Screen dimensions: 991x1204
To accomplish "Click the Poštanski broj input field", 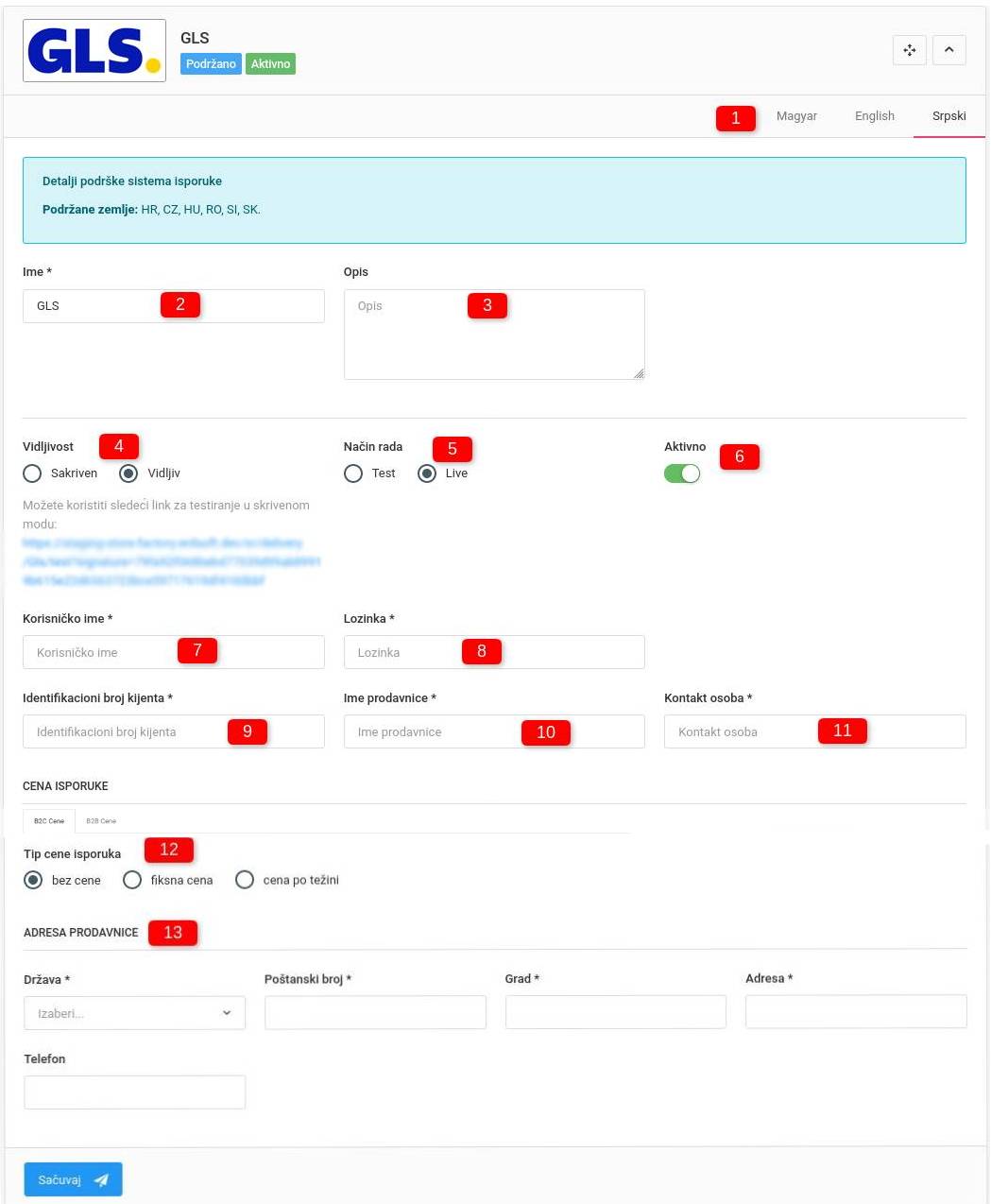I will (x=375, y=1012).
